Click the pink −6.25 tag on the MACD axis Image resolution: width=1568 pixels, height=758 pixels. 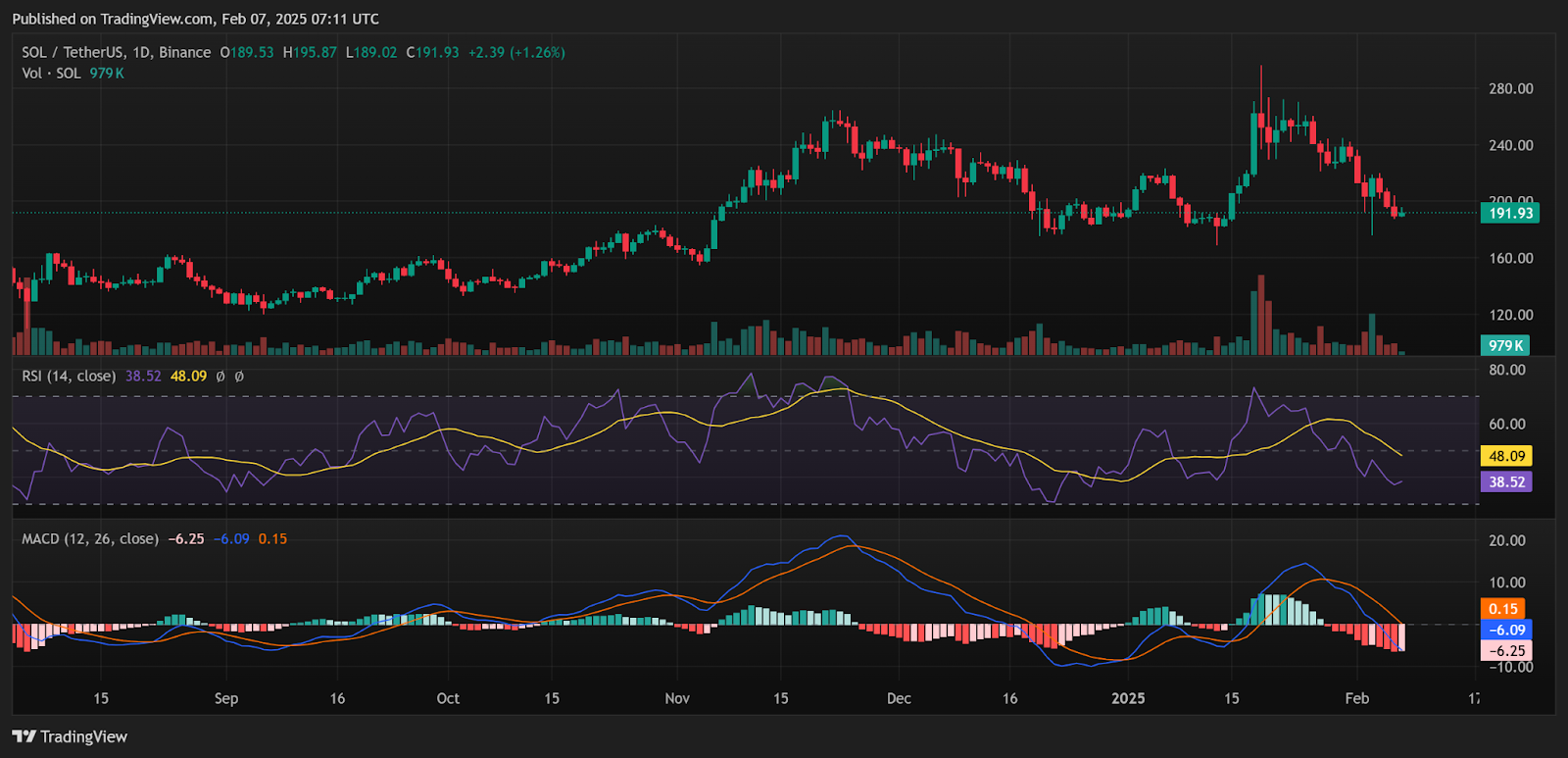[1506, 650]
